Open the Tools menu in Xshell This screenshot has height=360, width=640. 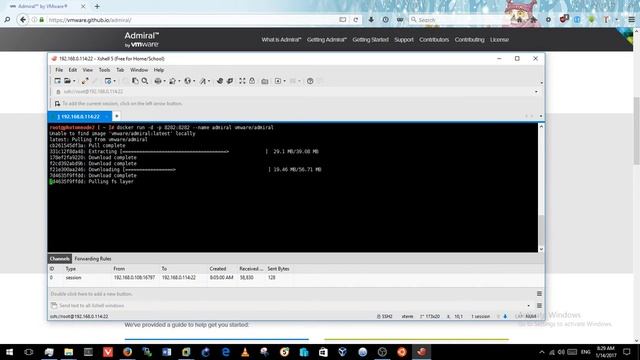(x=104, y=70)
